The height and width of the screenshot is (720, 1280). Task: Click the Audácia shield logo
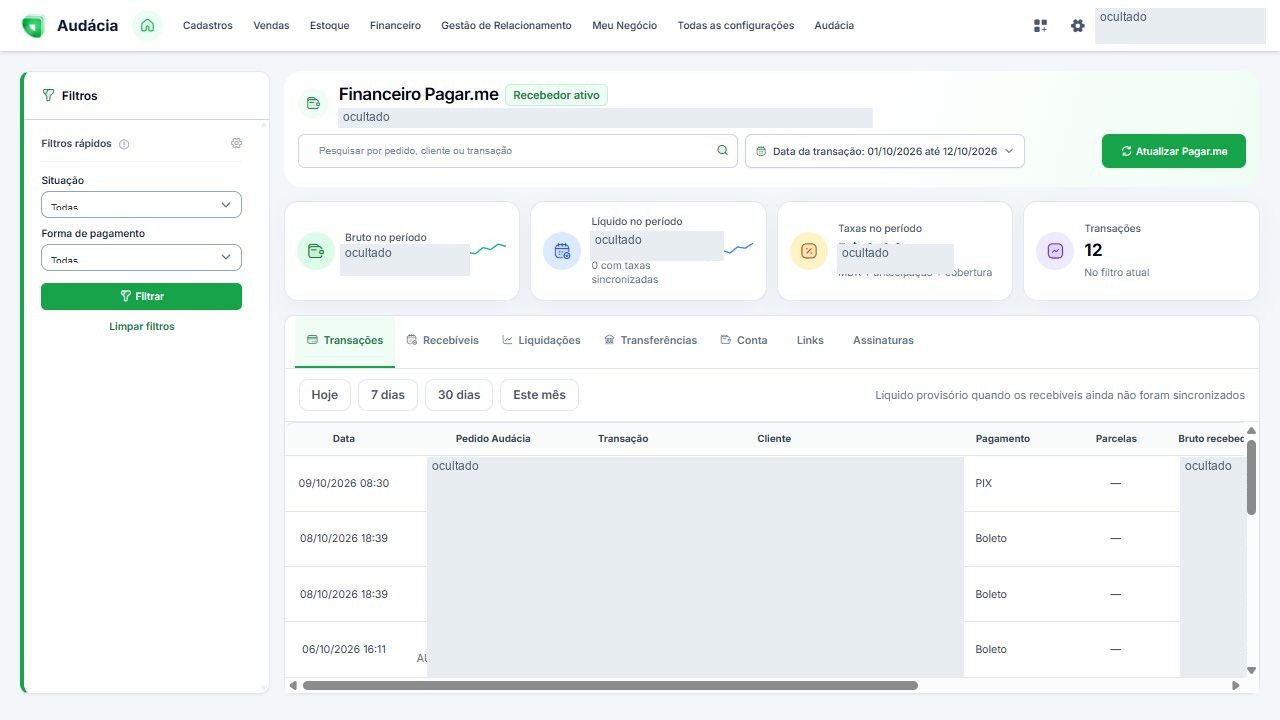(x=33, y=26)
